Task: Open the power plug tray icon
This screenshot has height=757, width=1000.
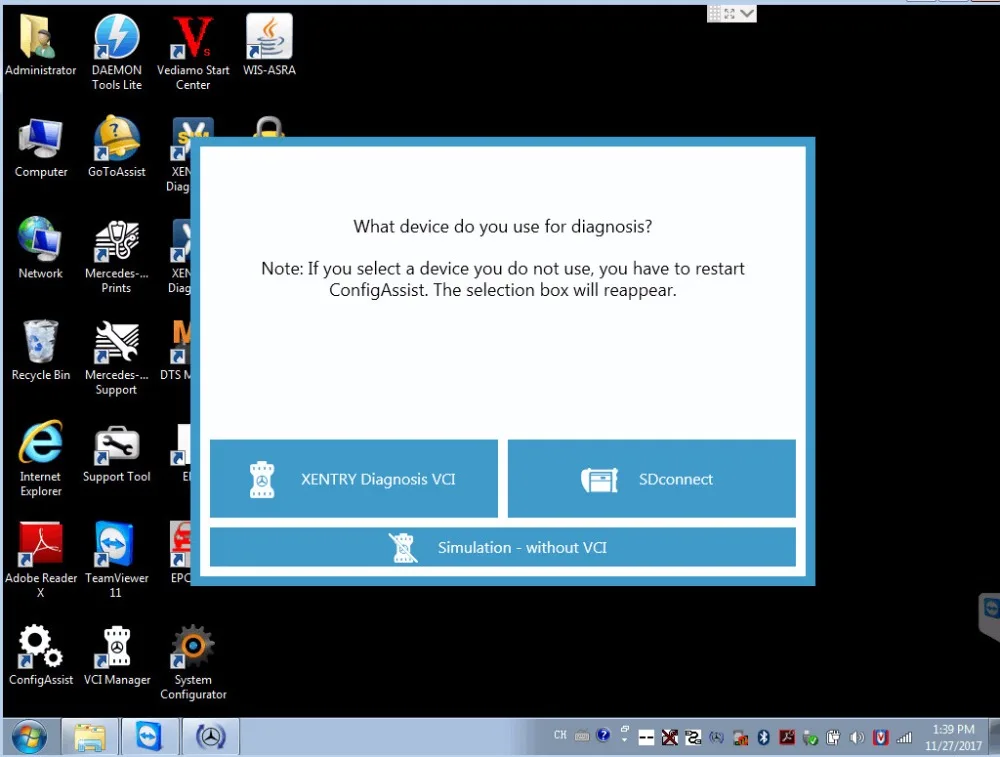Action: click(x=833, y=738)
